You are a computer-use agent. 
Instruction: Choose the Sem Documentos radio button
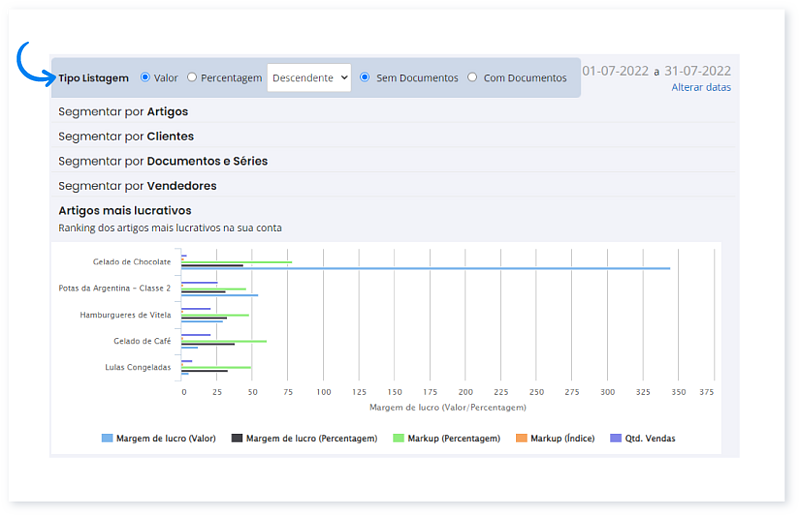[x=365, y=77]
